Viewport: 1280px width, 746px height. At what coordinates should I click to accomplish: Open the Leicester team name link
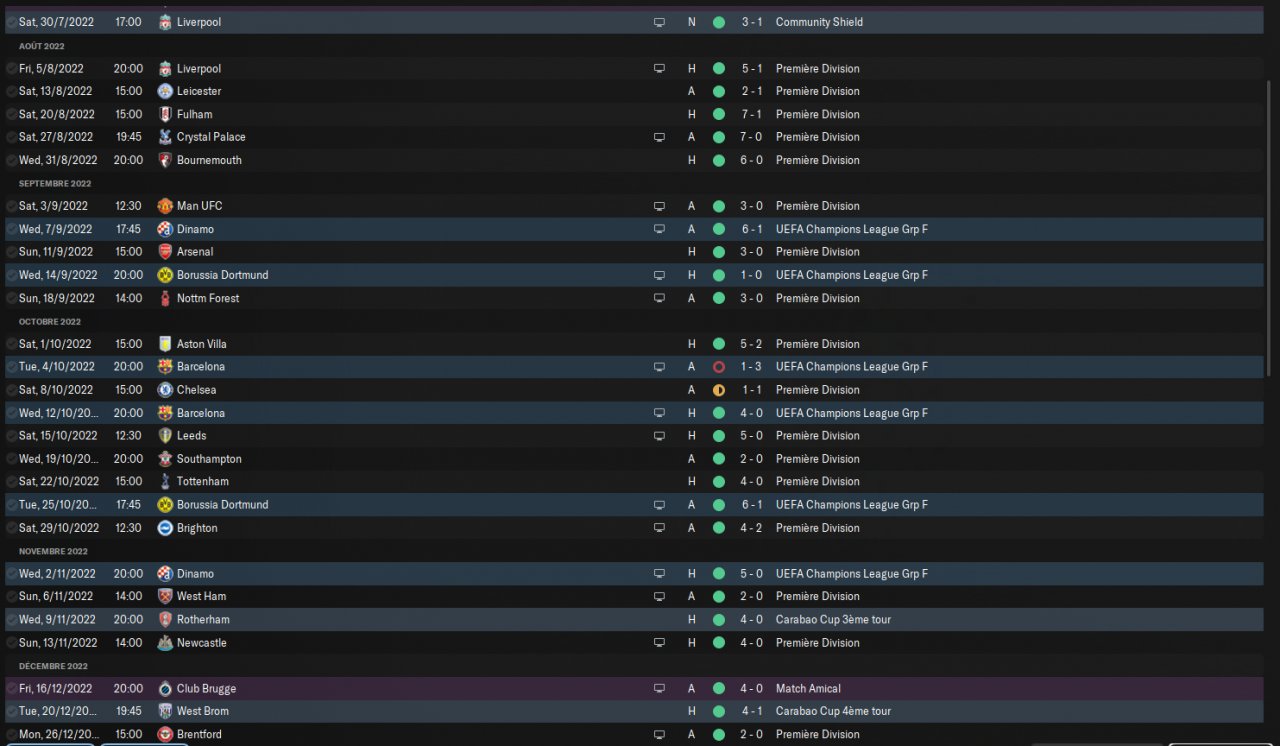tap(199, 91)
